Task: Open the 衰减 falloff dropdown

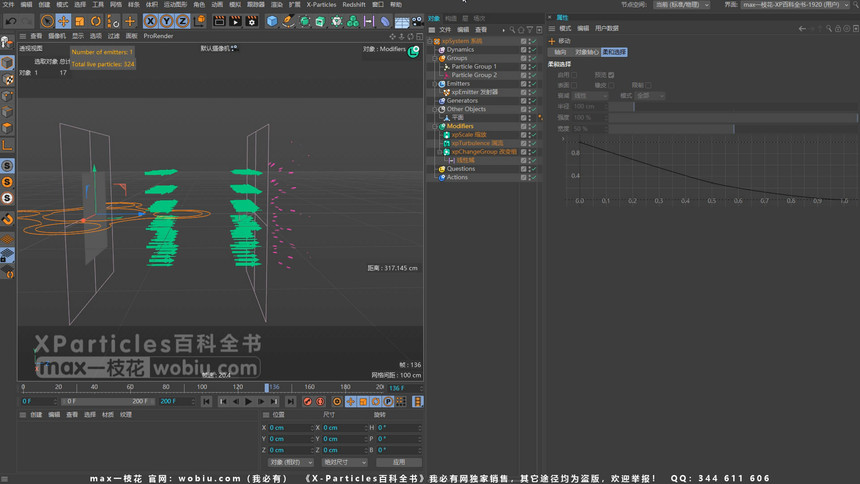Action: [591, 96]
